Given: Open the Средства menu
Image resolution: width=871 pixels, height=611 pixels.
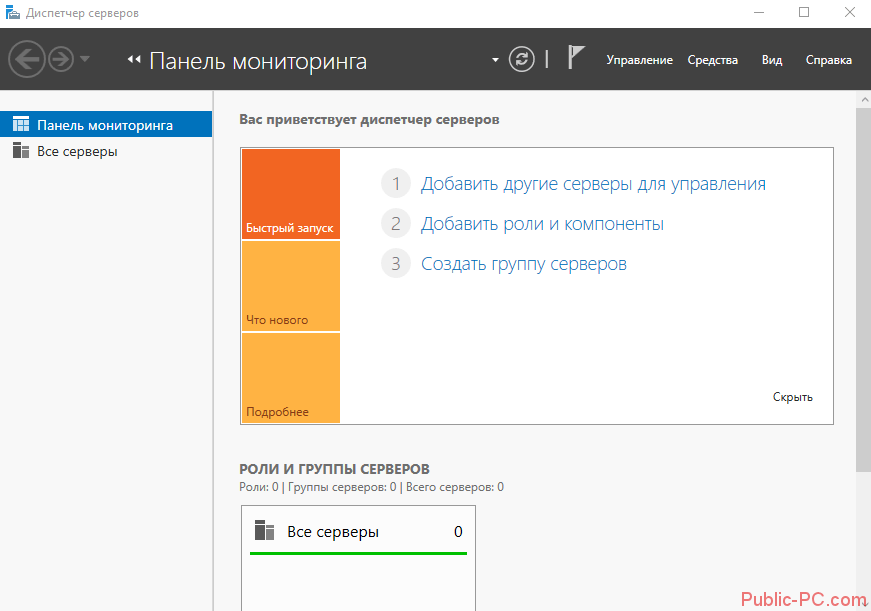Looking at the screenshot, I should tap(712, 60).
